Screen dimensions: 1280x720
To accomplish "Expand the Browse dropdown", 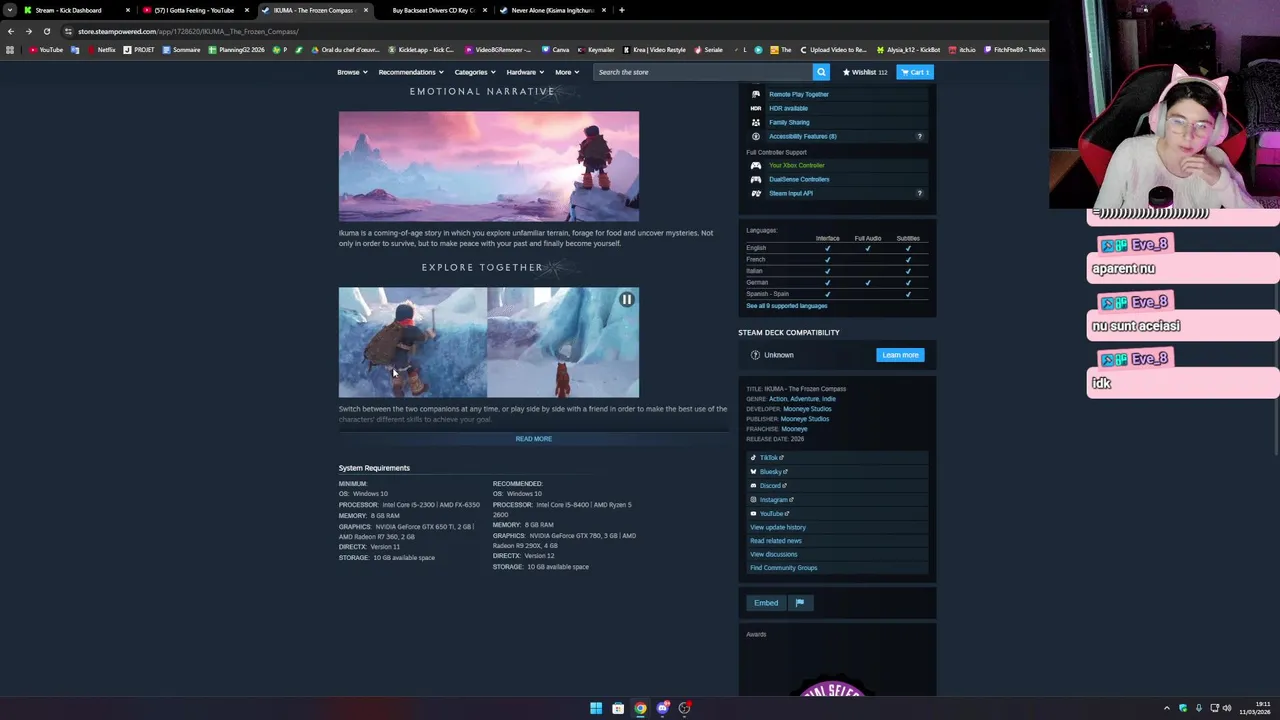I will pyautogui.click(x=352, y=72).
